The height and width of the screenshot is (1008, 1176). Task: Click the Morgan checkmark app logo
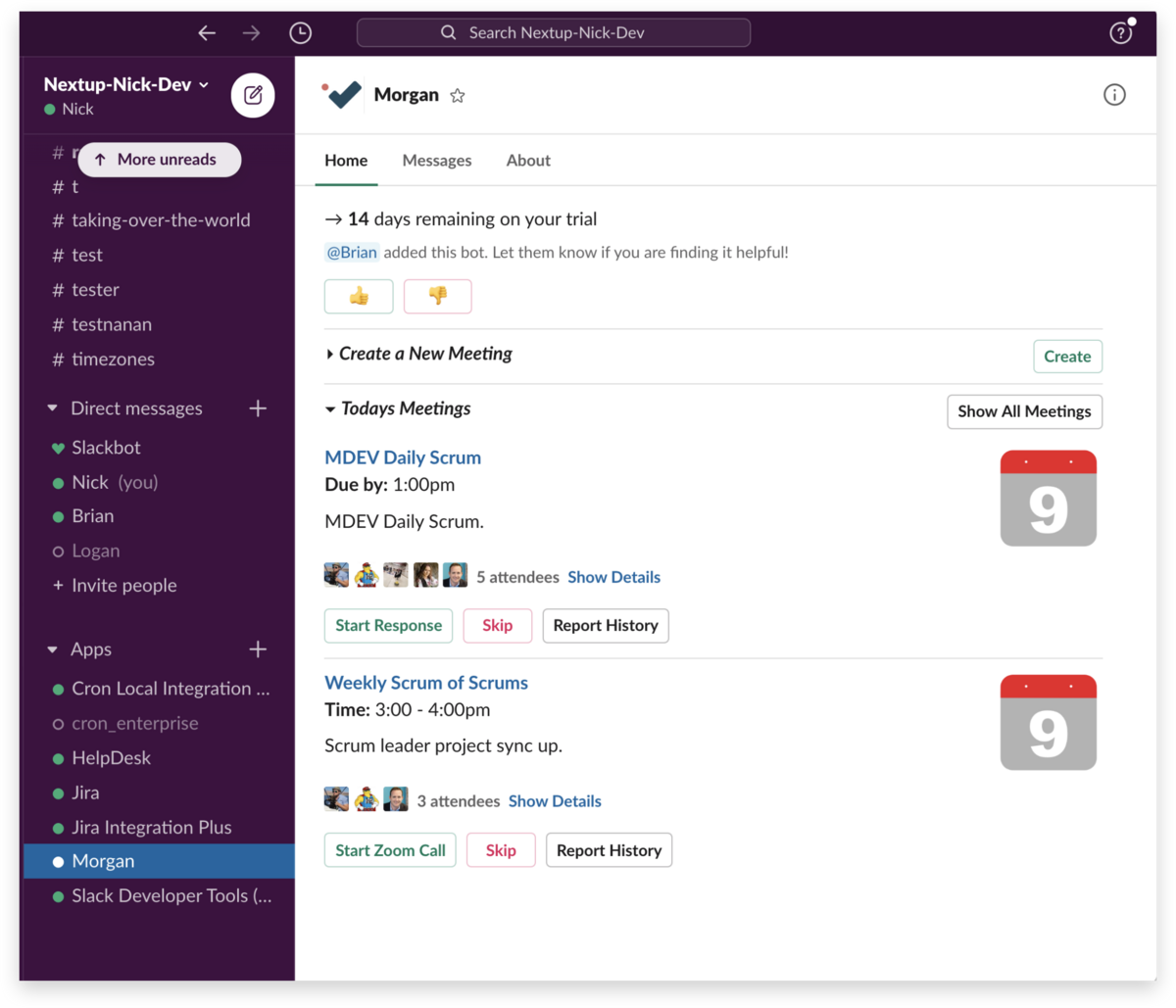point(342,95)
